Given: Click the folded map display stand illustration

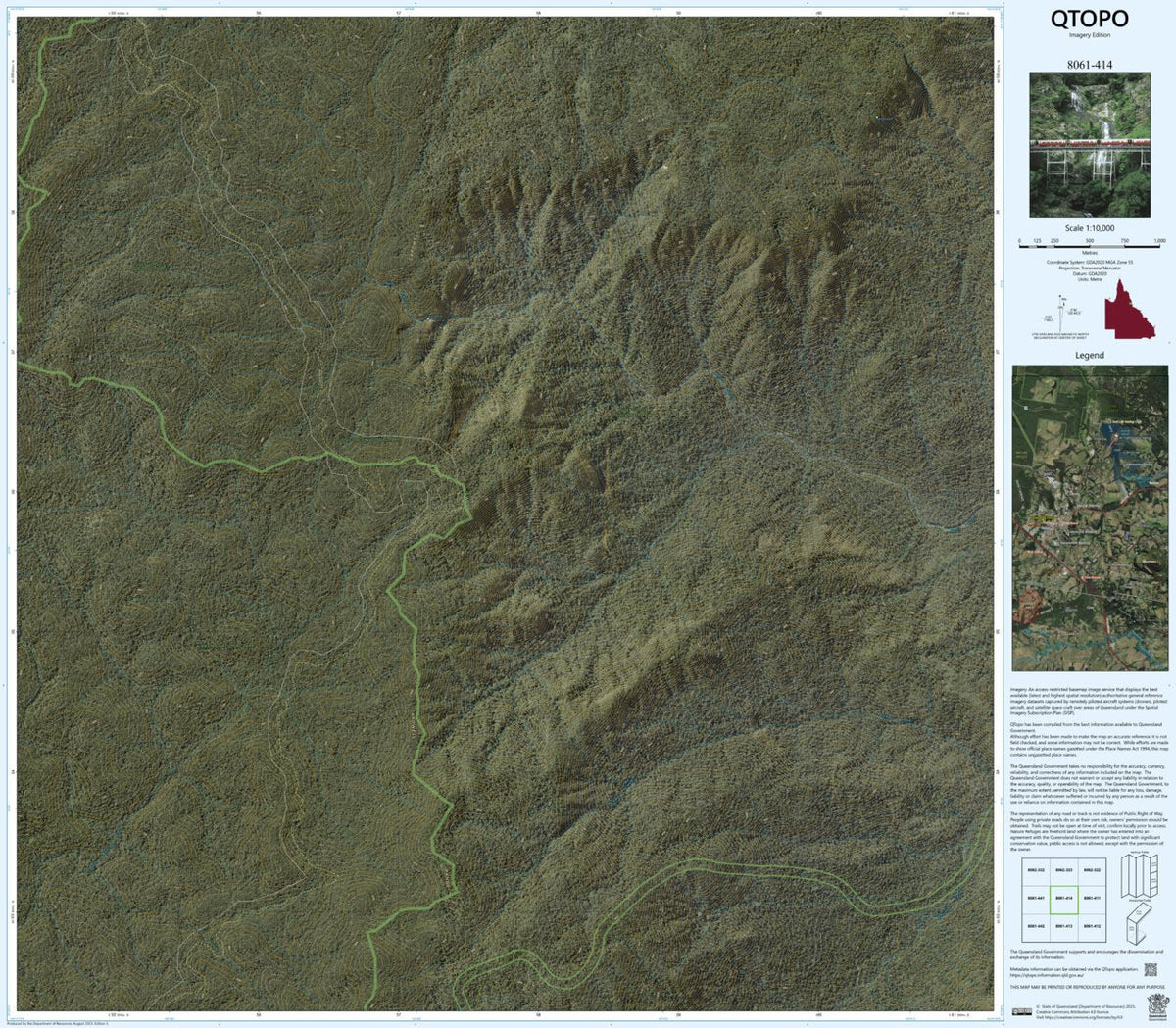Looking at the screenshot, I should point(1140,924).
